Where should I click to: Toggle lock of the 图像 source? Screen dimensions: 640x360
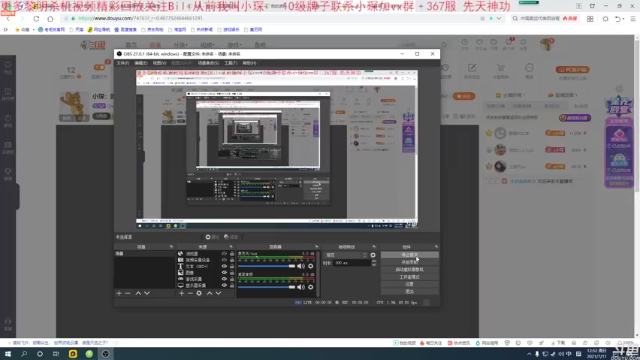click(x=232, y=272)
